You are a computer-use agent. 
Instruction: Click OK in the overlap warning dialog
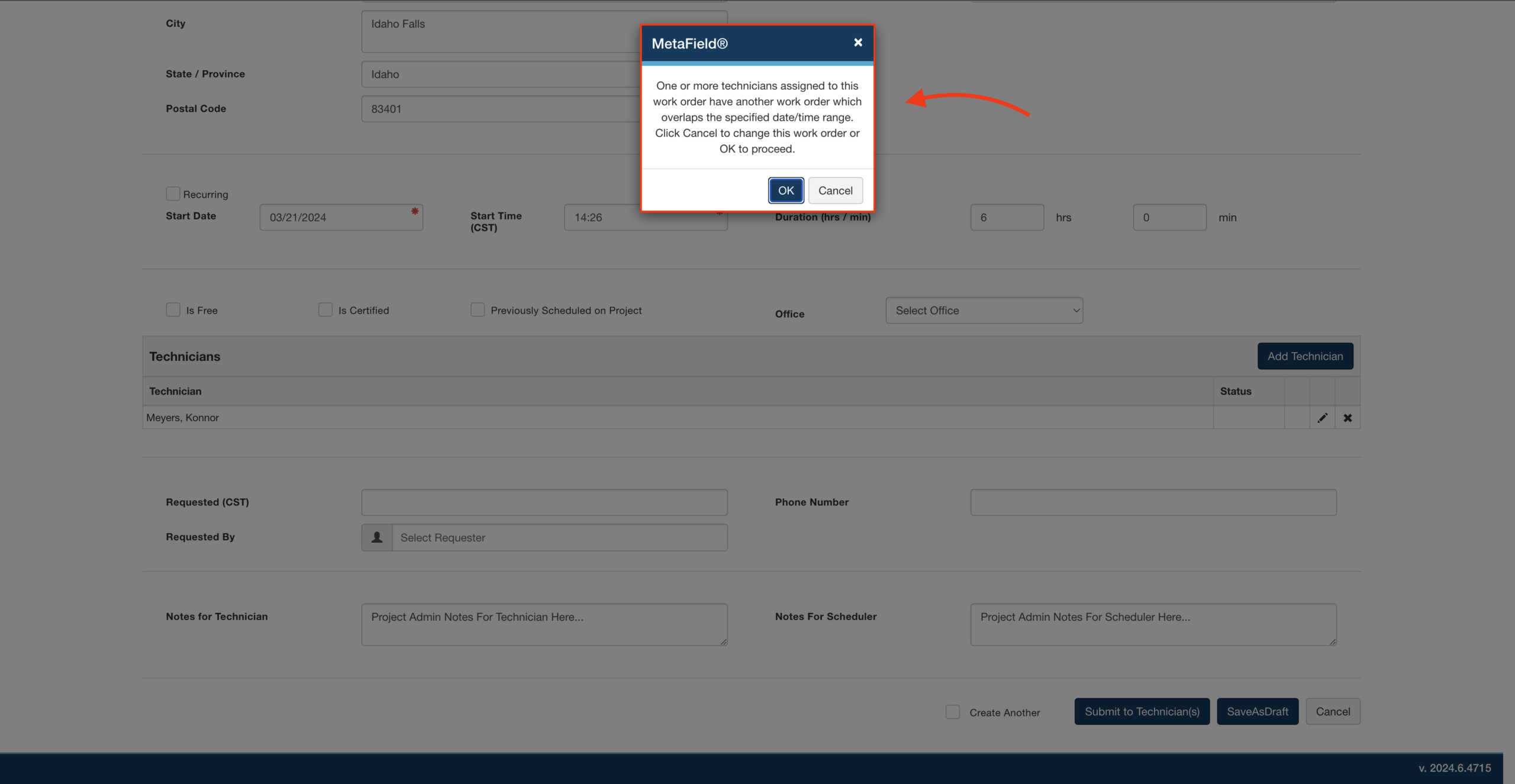[785, 191]
